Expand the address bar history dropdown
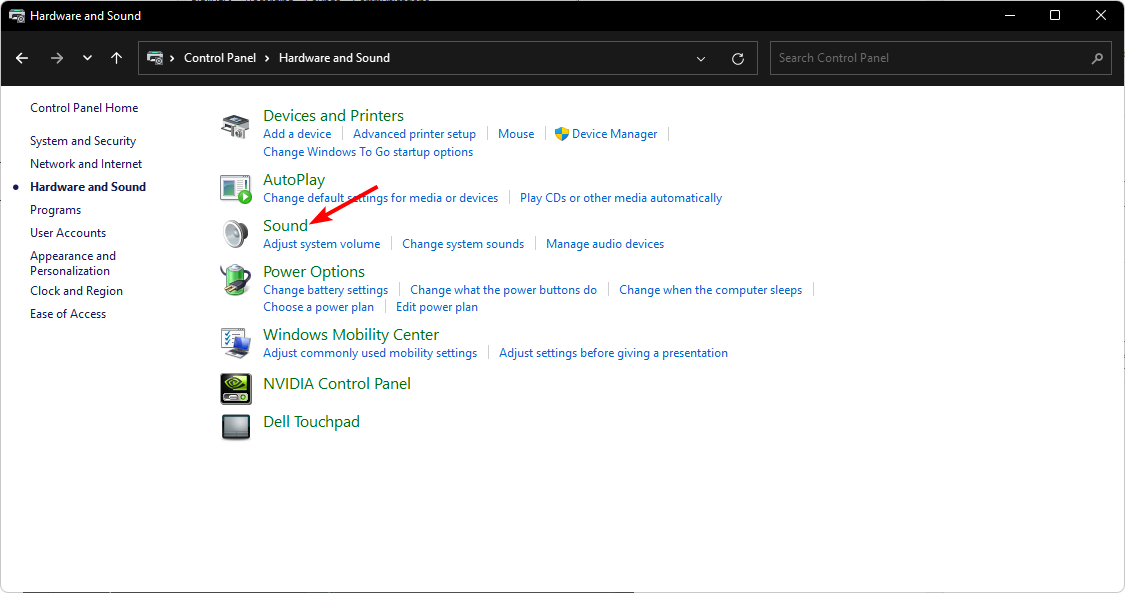 click(x=701, y=58)
